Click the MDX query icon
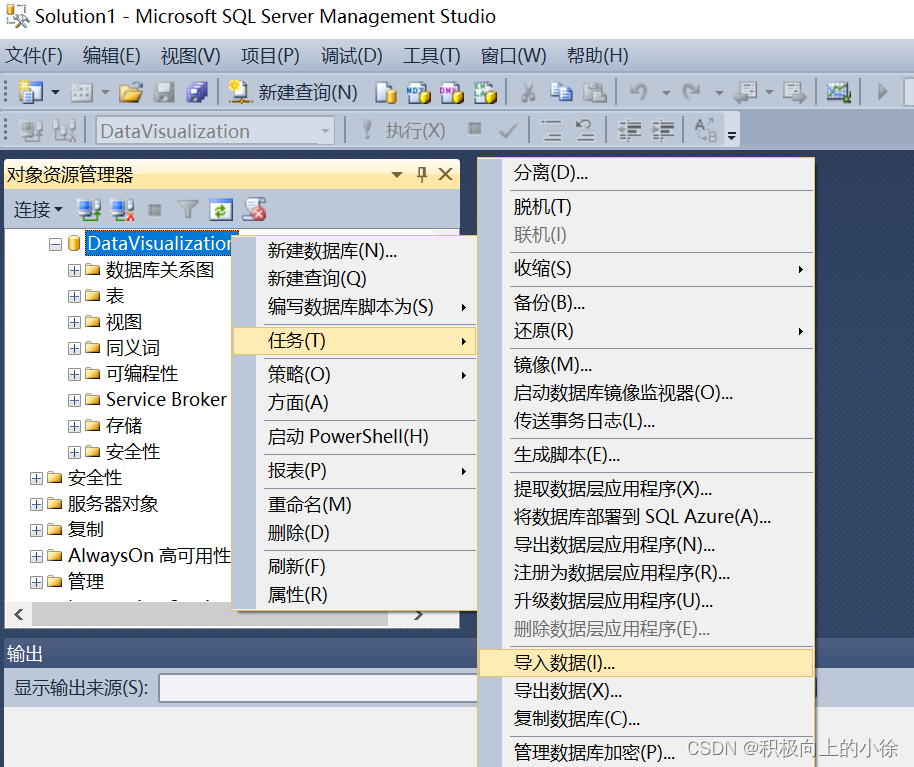Image resolution: width=914 pixels, height=767 pixels. [x=419, y=92]
